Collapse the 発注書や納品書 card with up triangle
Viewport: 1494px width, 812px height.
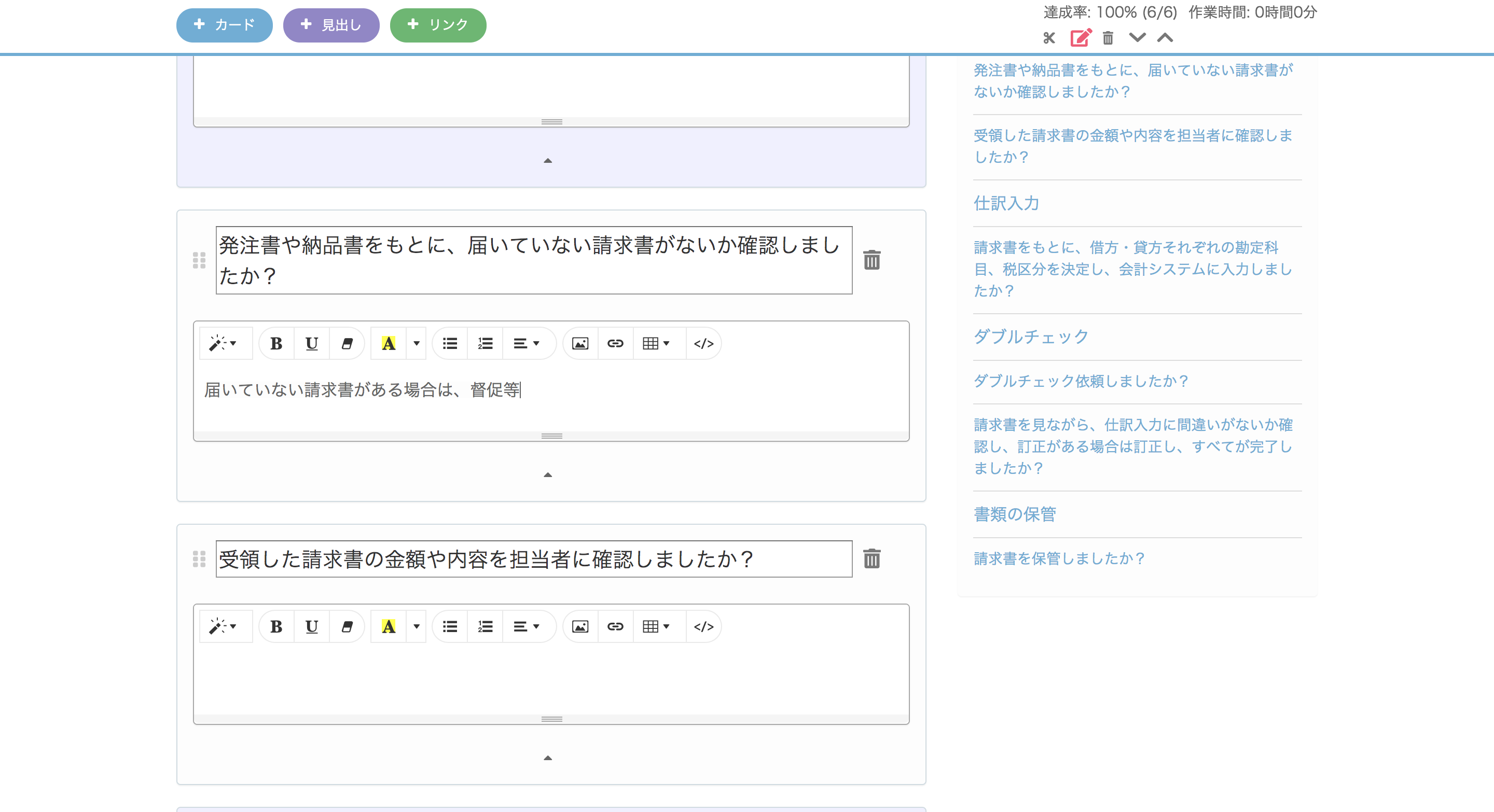pyautogui.click(x=547, y=474)
